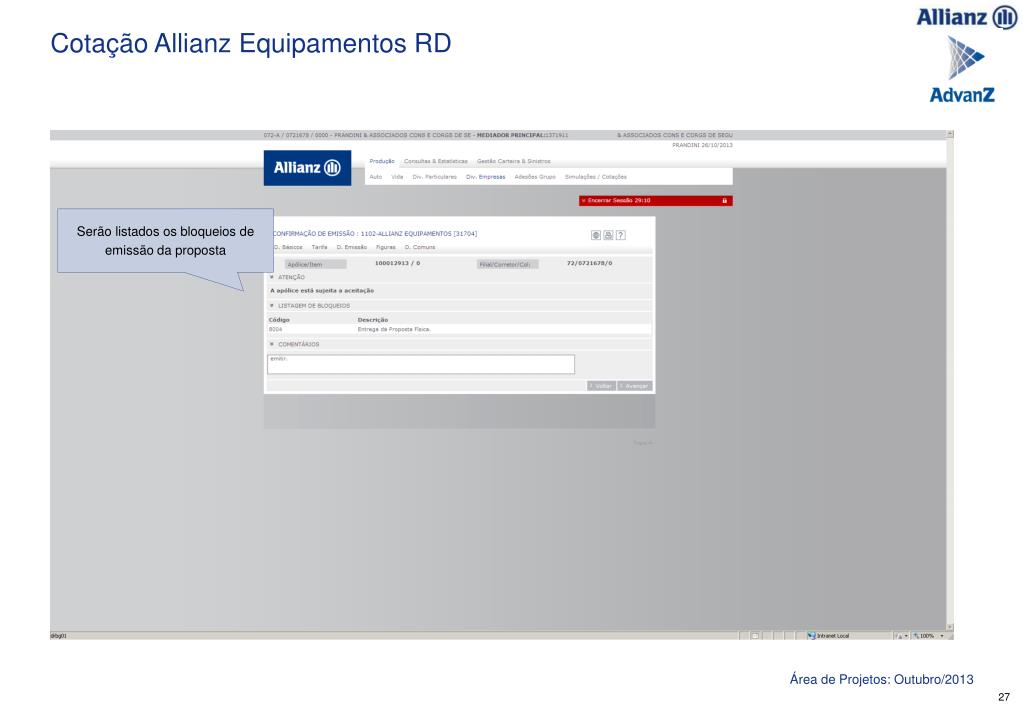Click blocking row code 8204
Image resolution: width=1023 pixels, height=708 pixels.
275,330
